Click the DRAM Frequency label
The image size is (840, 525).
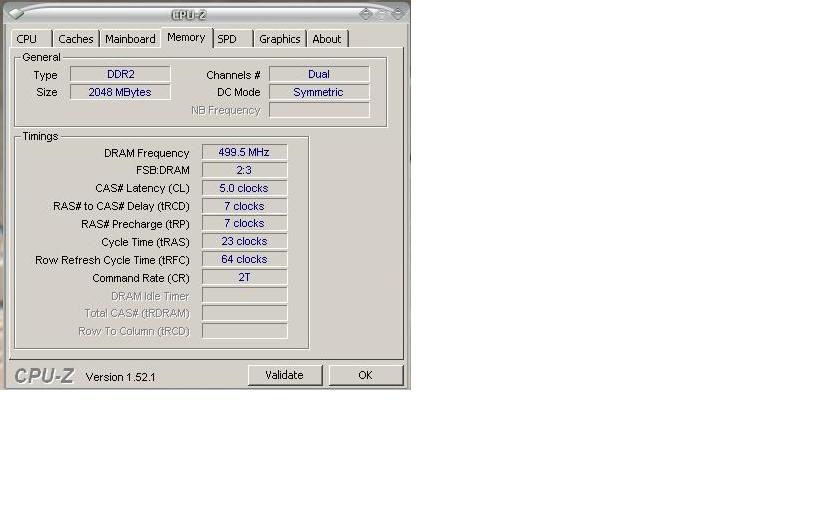[x=147, y=153]
